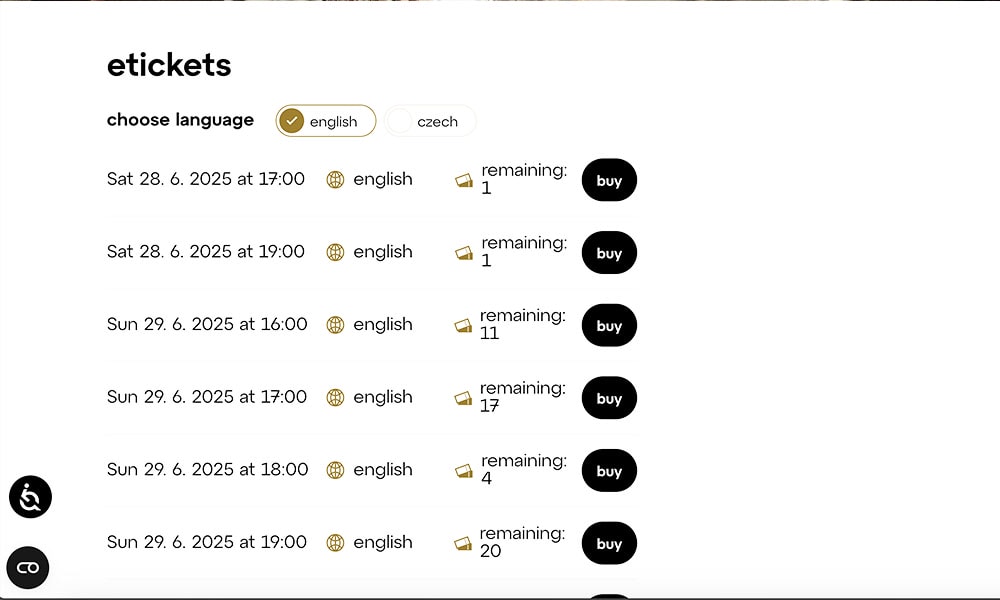Switch language to czech
This screenshot has width=1000, height=600.
431,121
